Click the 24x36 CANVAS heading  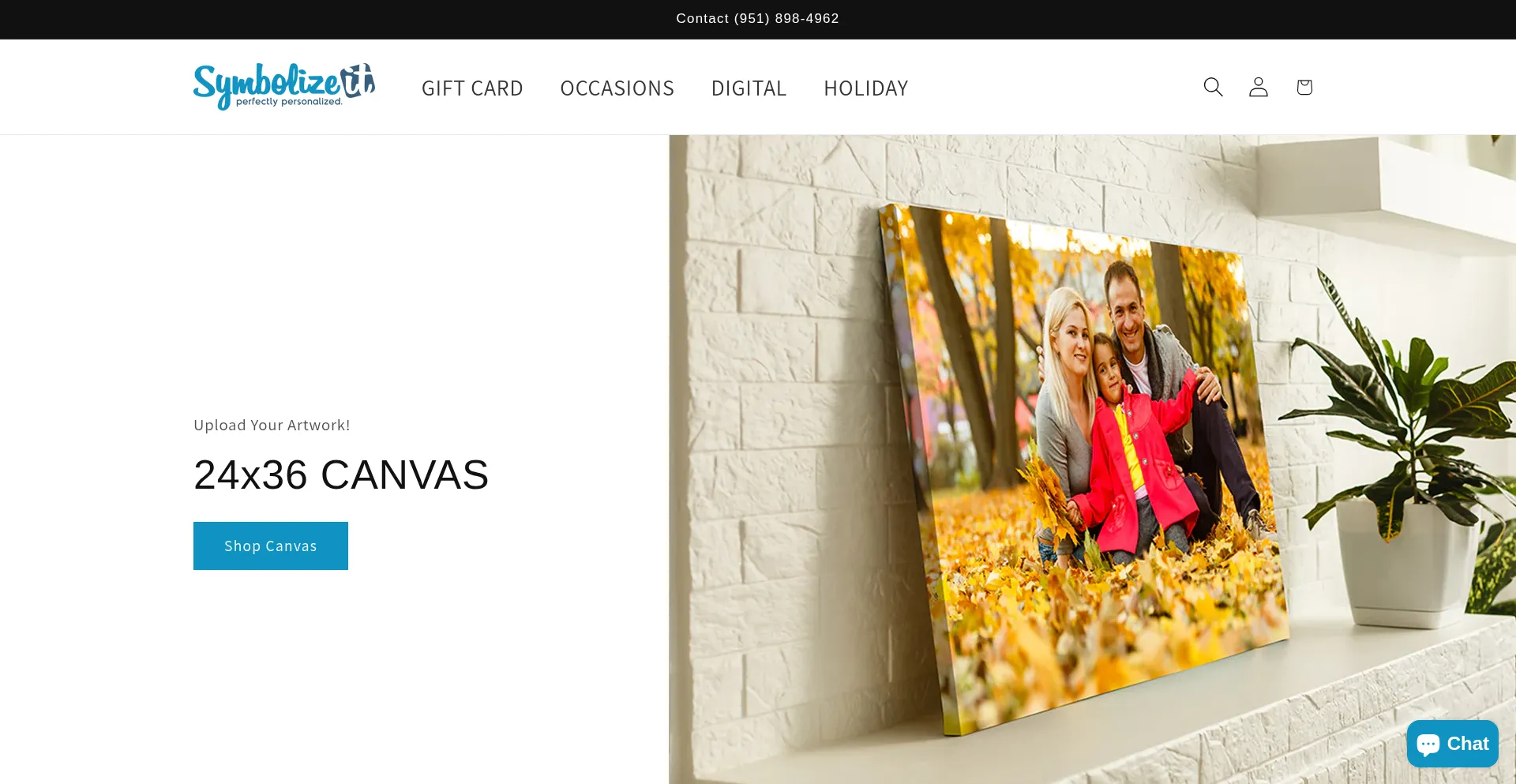(341, 475)
